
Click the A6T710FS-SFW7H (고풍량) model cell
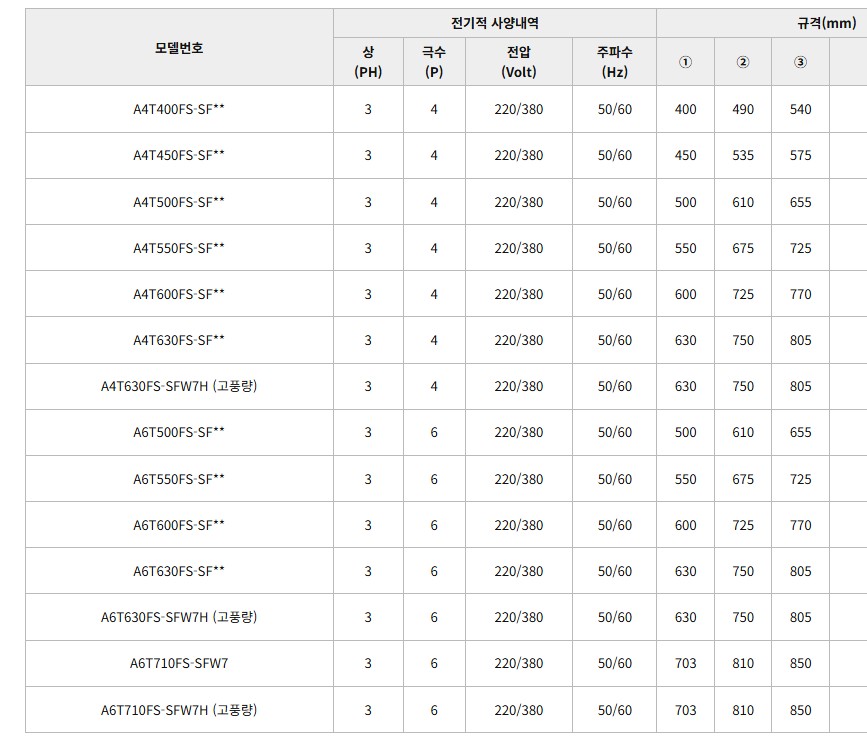tap(179, 710)
